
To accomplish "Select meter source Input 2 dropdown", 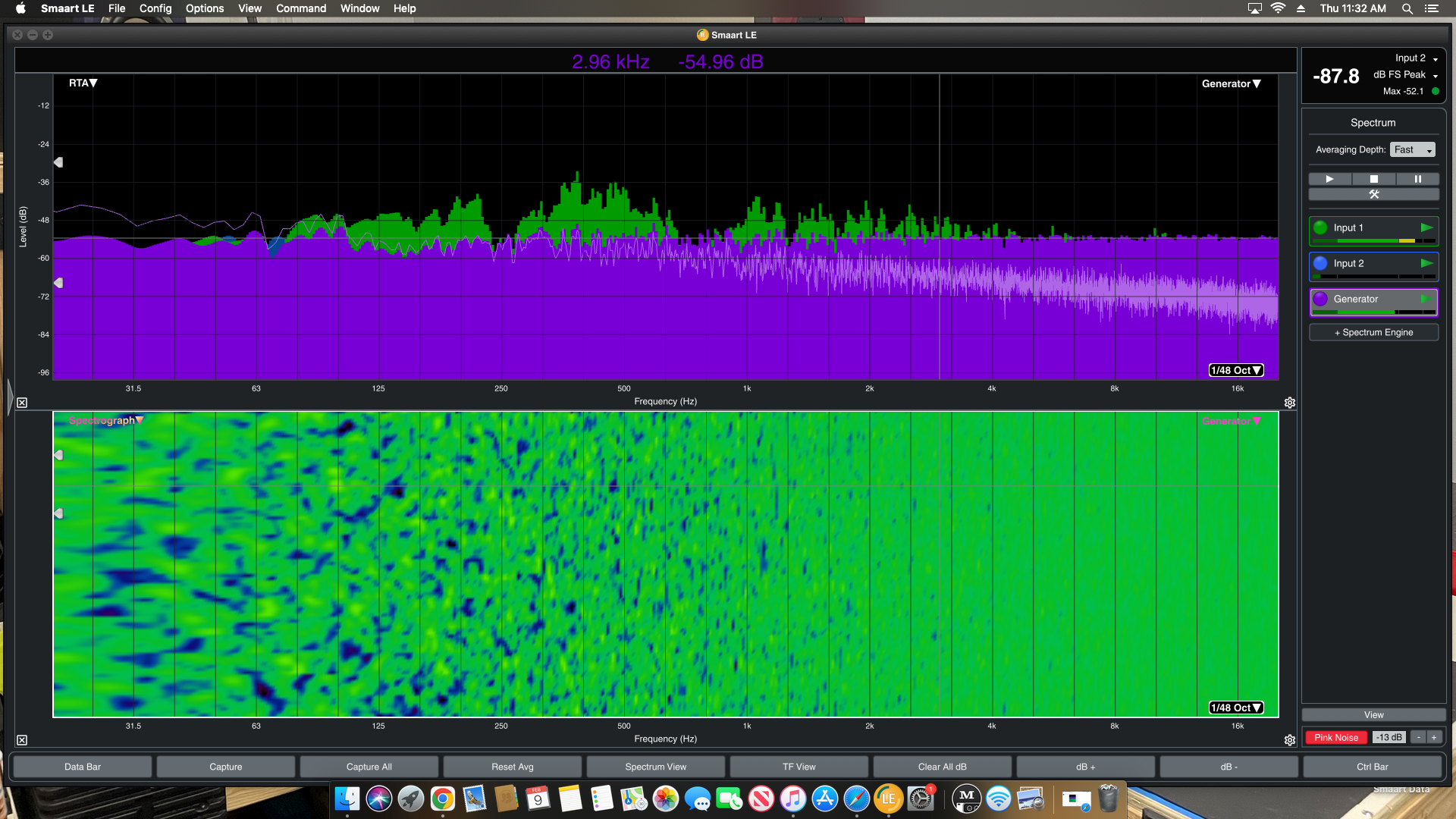I will pyautogui.click(x=1416, y=58).
